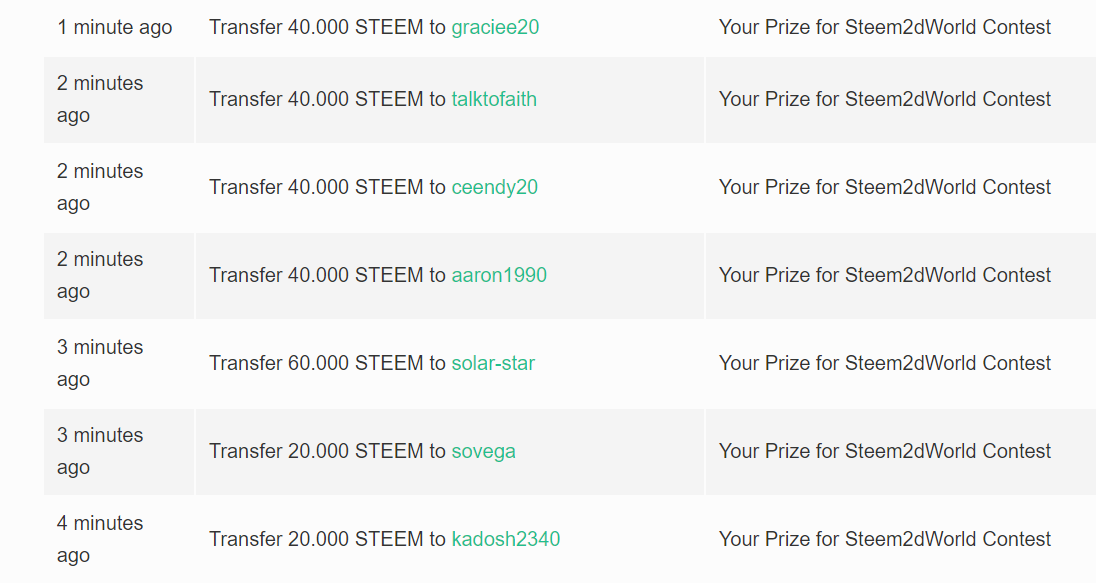Open kadosh2340 user profile link
This screenshot has width=1096, height=583.
click(x=505, y=540)
